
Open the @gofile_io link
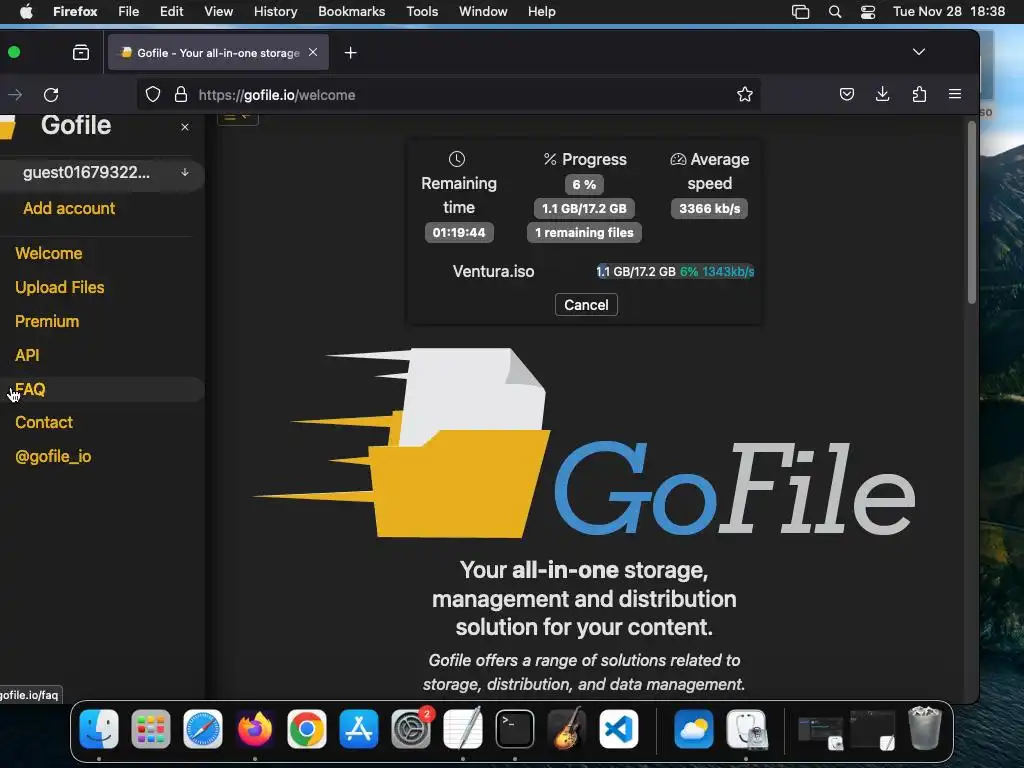[x=54, y=456]
